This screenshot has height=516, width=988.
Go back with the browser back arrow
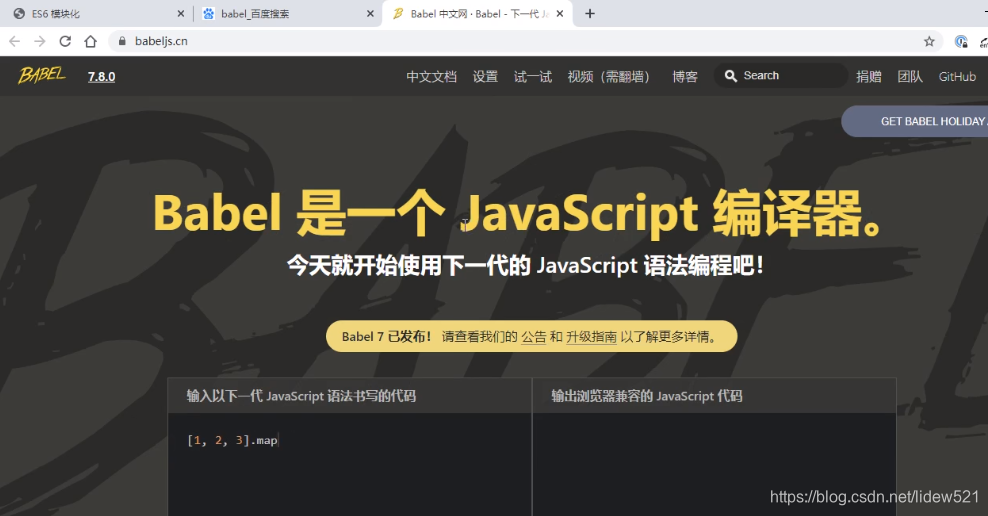click(14, 41)
